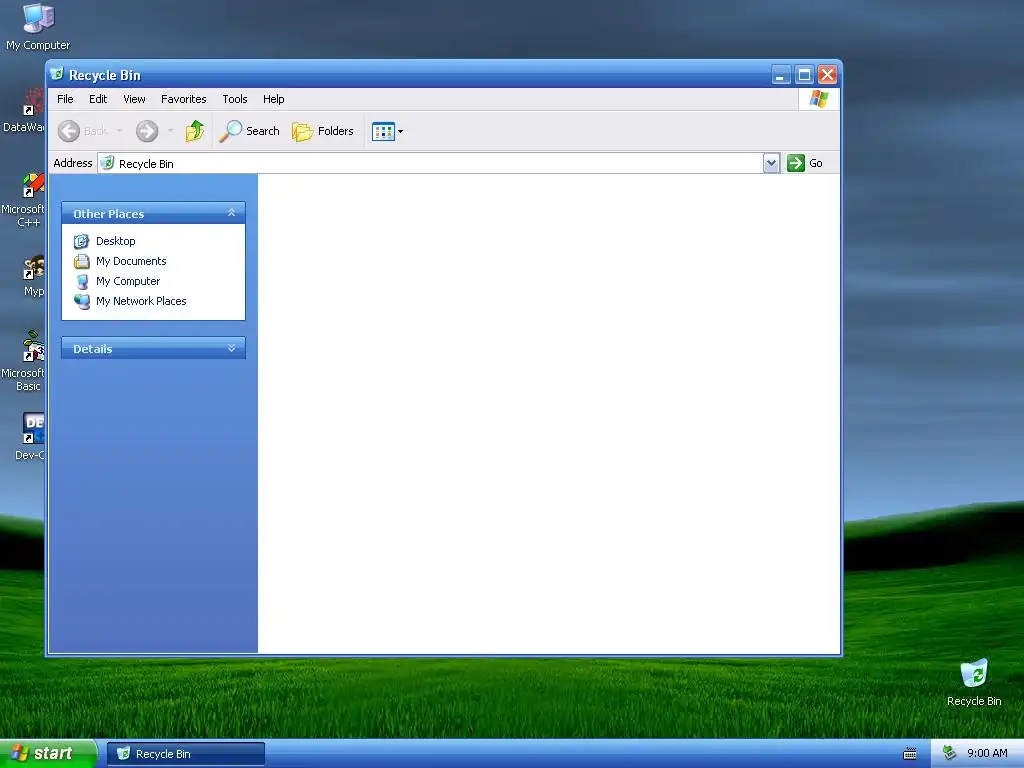Image resolution: width=1024 pixels, height=768 pixels.
Task: Open the Tools menu
Action: click(234, 99)
